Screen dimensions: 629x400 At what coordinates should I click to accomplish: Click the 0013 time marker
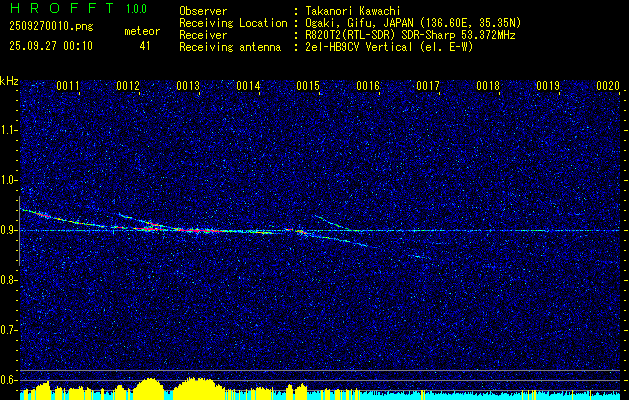click(x=188, y=86)
